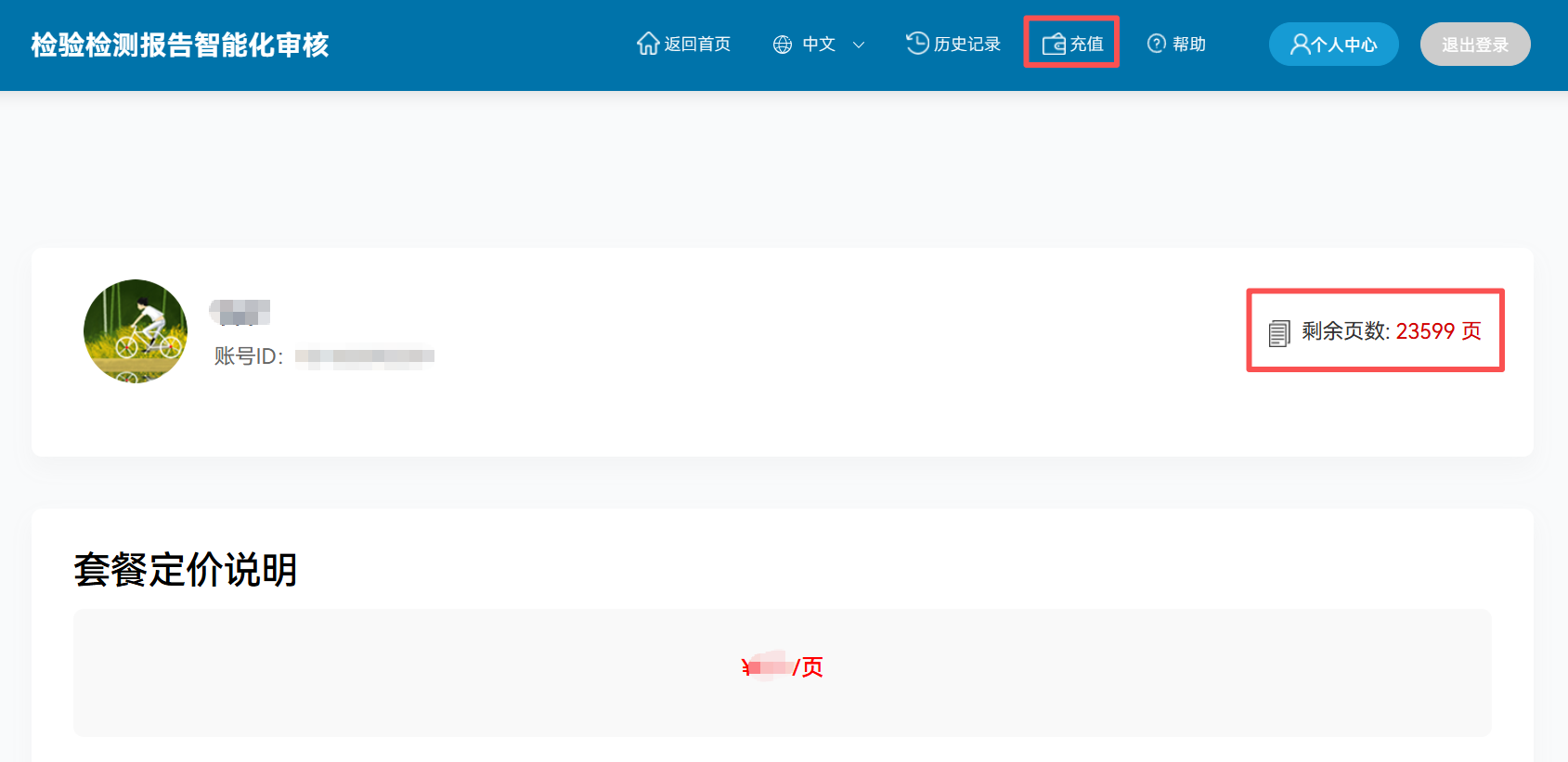The width and height of the screenshot is (1568, 762).
Task: Open 个人中心 user center
Action: [x=1343, y=45]
